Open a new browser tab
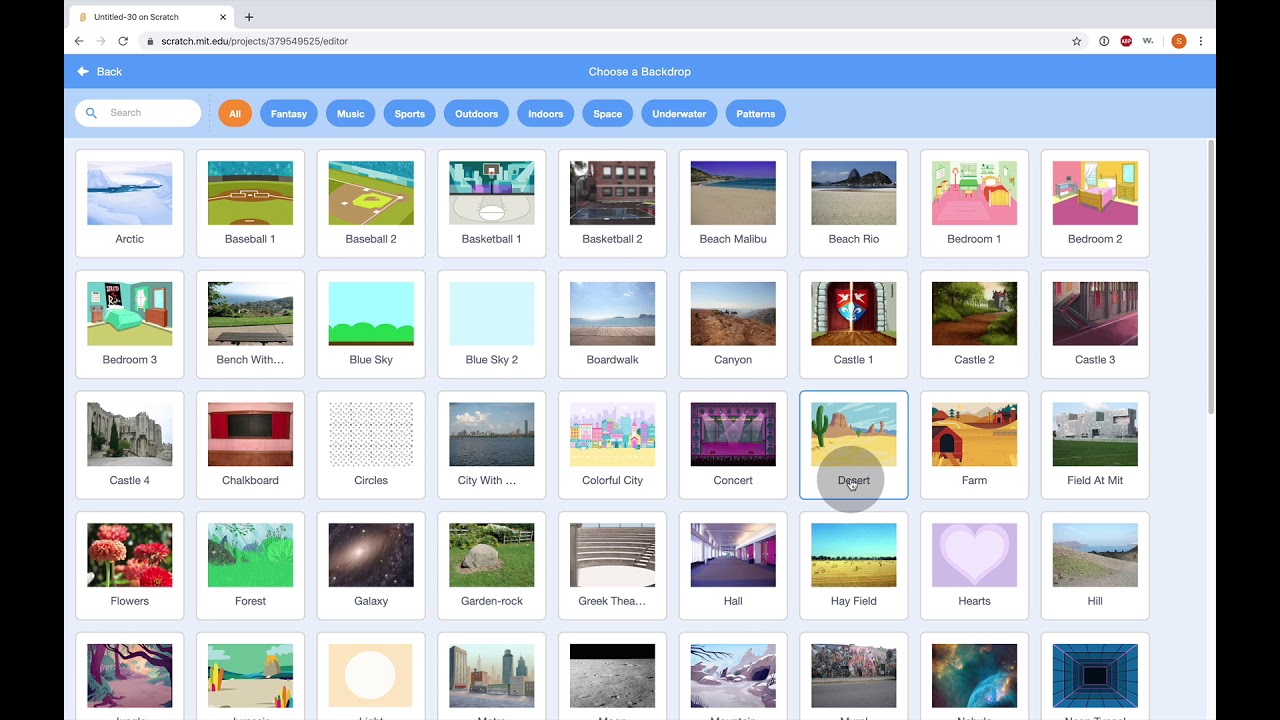1280x720 pixels. tap(249, 17)
